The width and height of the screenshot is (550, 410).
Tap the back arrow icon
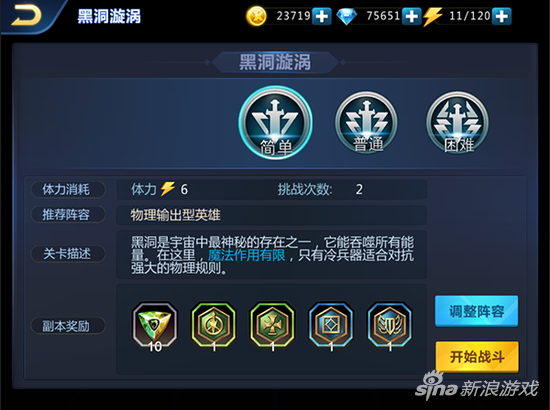coord(26,16)
